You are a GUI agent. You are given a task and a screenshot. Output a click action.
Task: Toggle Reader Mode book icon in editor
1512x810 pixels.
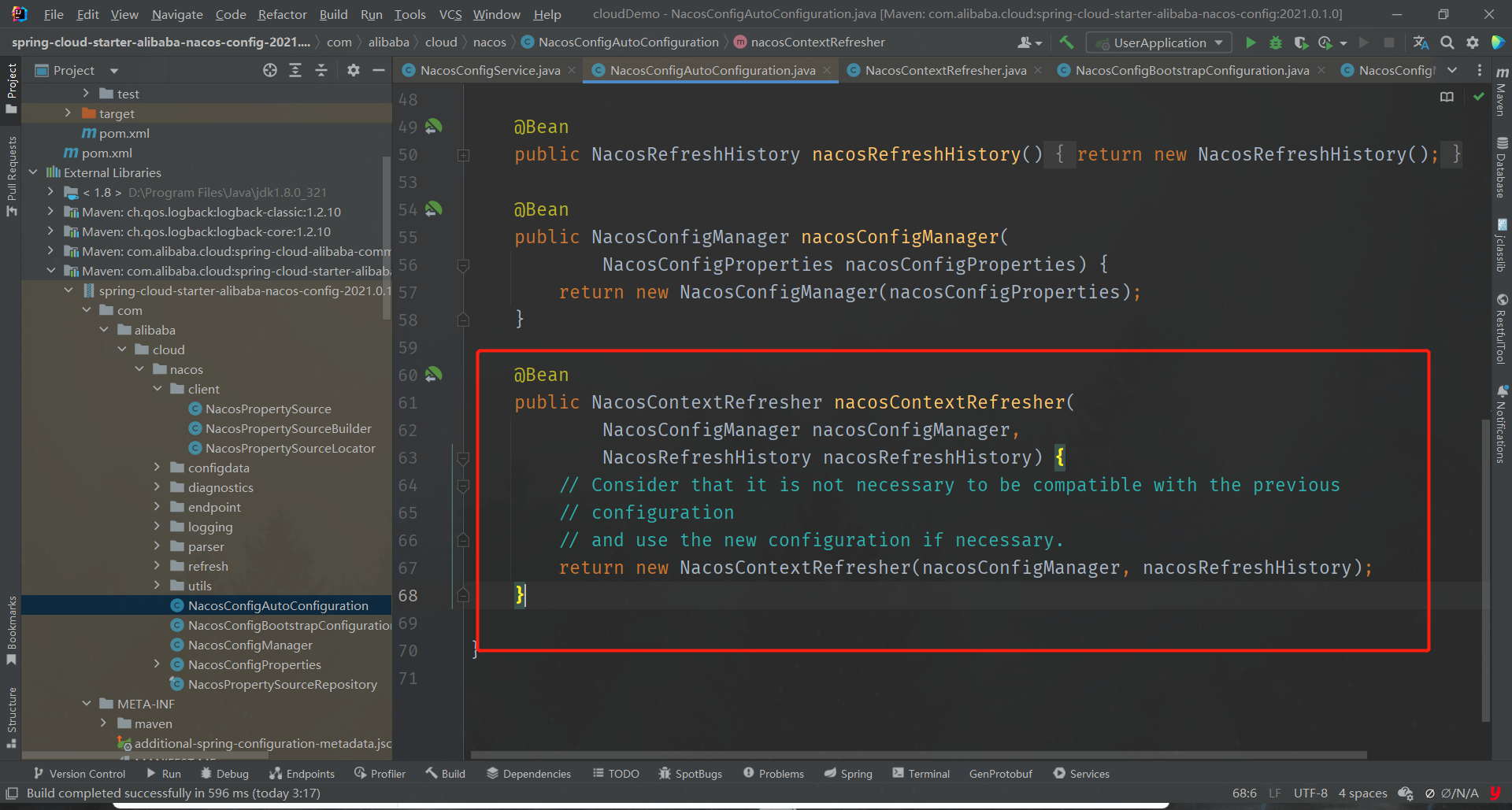pyautogui.click(x=1447, y=97)
